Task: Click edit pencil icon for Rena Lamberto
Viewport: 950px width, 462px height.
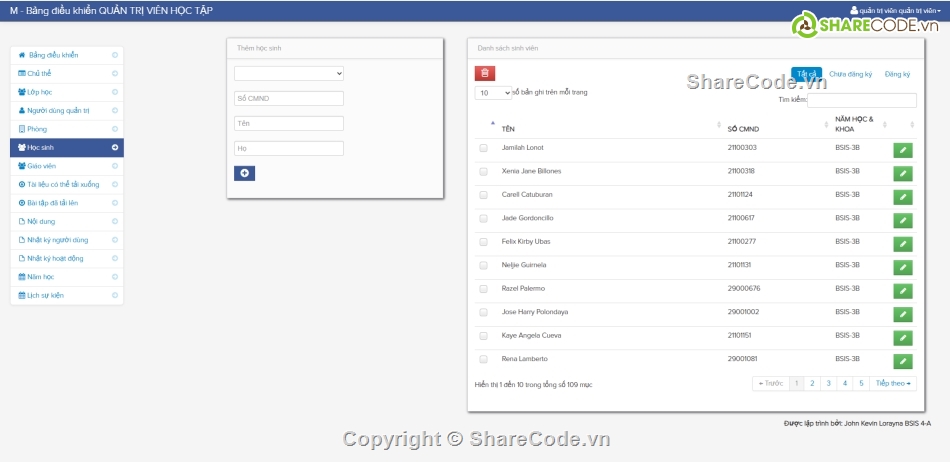Action: (x=902, y=361)
